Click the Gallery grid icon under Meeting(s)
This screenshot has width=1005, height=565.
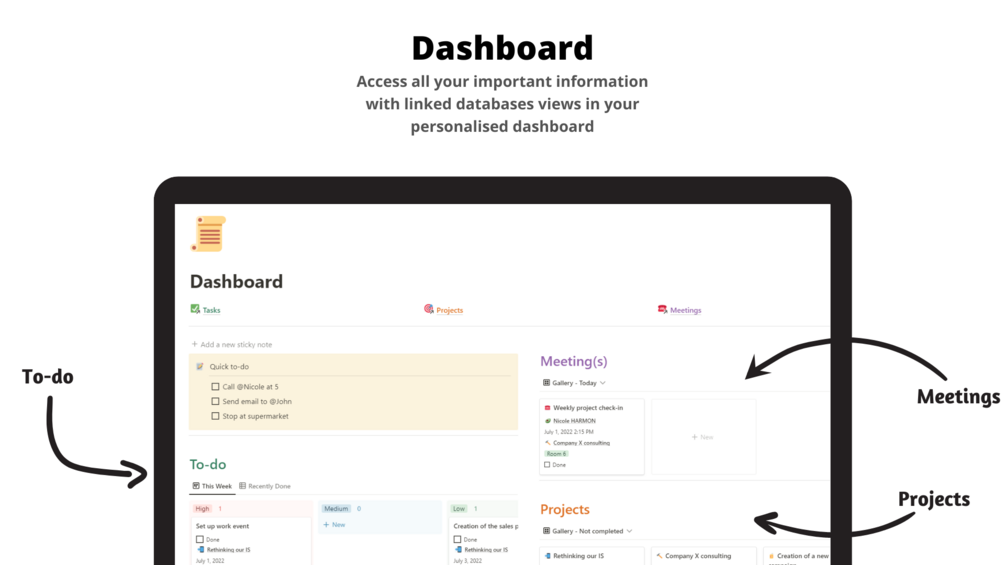pyautogui.click(x=546, y=383)
